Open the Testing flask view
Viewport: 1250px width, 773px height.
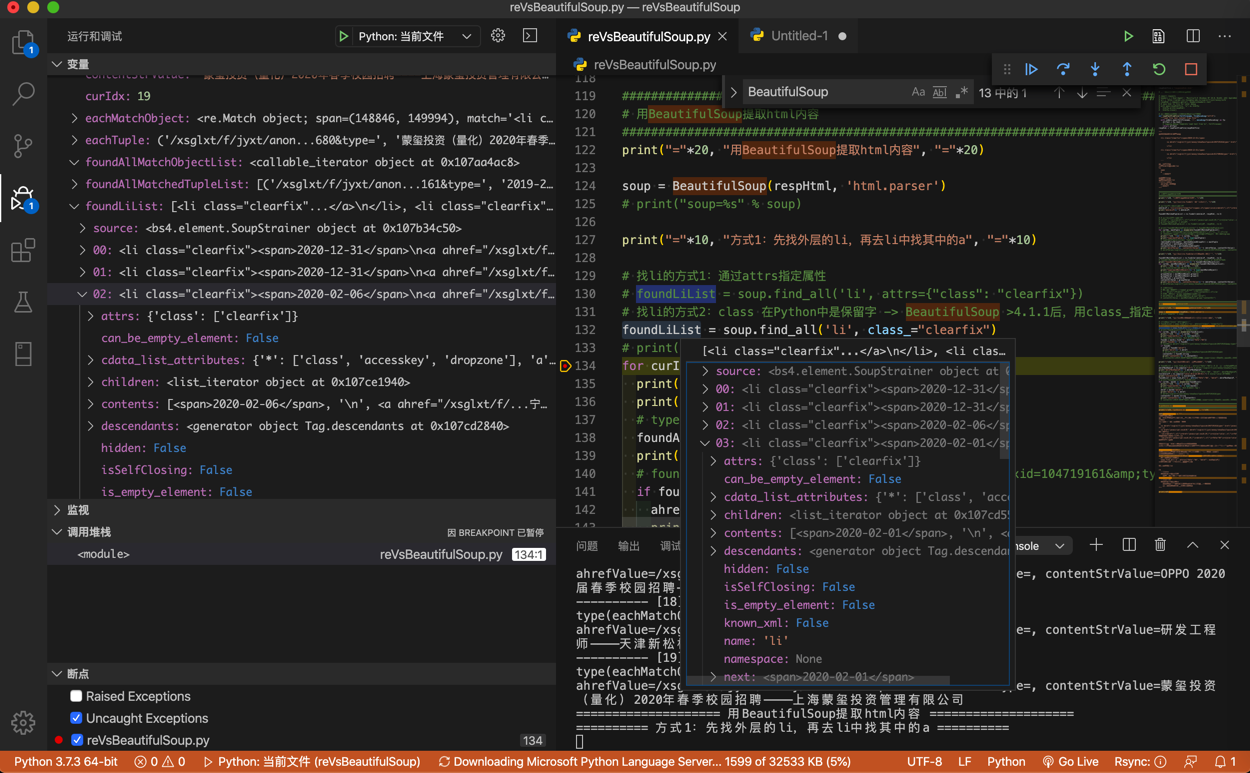tap(23, 302)
